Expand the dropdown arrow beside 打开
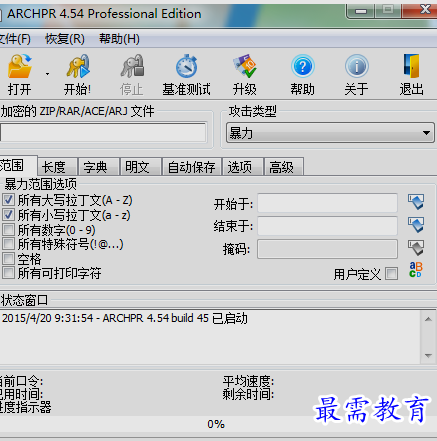Image resolution: width=437 pixels, height=441 pixels. (47, 74)
